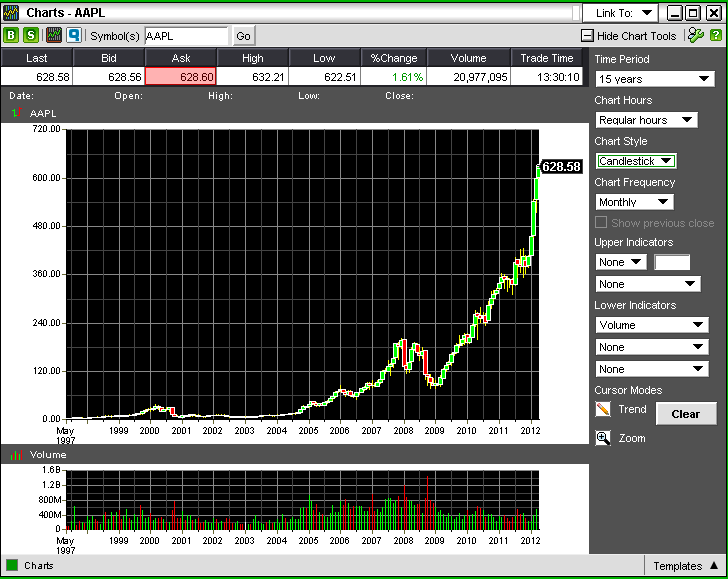The height and width of the screenshot is (579, 728).
Task: Maximize the Charts window
Action: (694, 13)
